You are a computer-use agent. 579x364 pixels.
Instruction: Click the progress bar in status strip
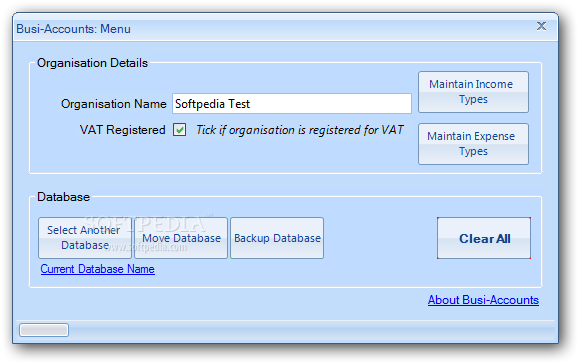click(x=44, y=330)
